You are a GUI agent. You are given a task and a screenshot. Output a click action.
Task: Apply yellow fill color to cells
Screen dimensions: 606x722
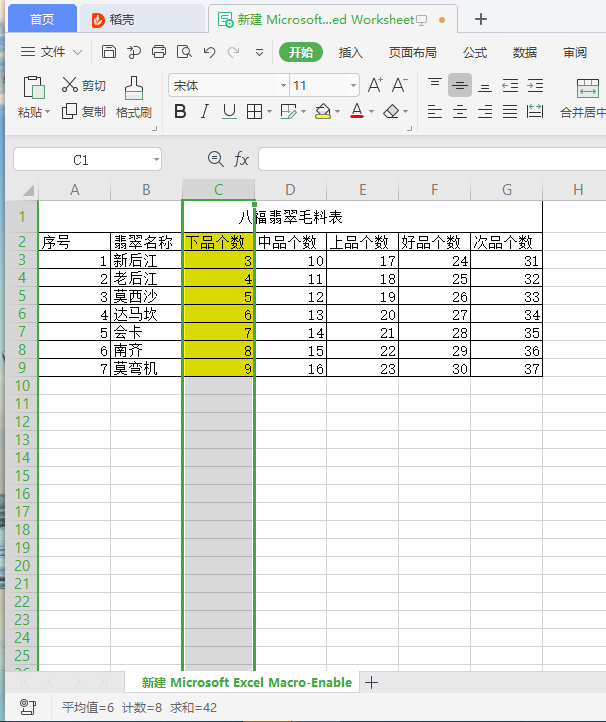point(323,111)
